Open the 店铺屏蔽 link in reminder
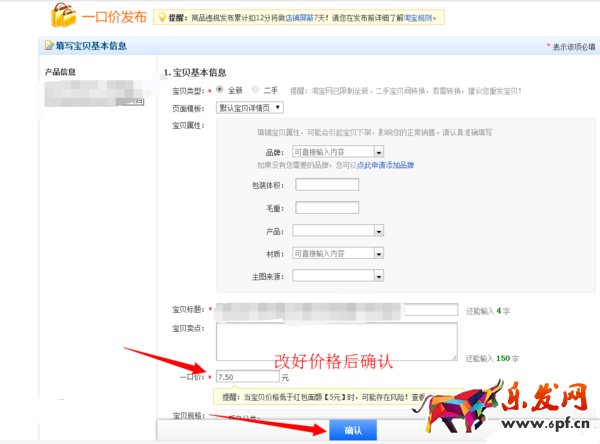This screenshot has width=600, height=444. 300,18
